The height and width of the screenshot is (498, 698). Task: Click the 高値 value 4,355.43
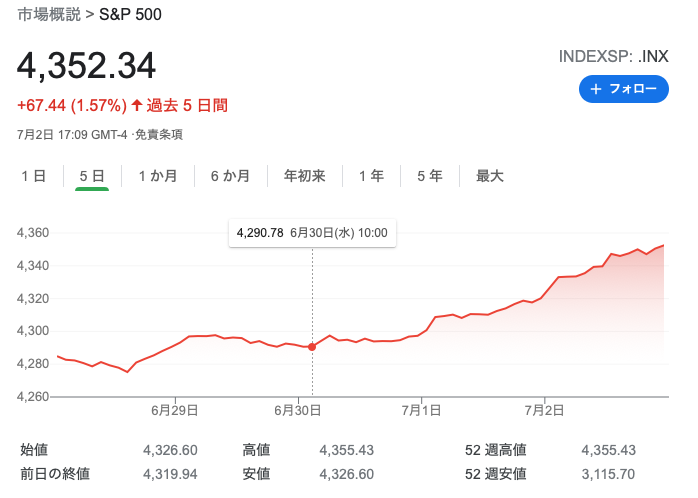[346, 450]
